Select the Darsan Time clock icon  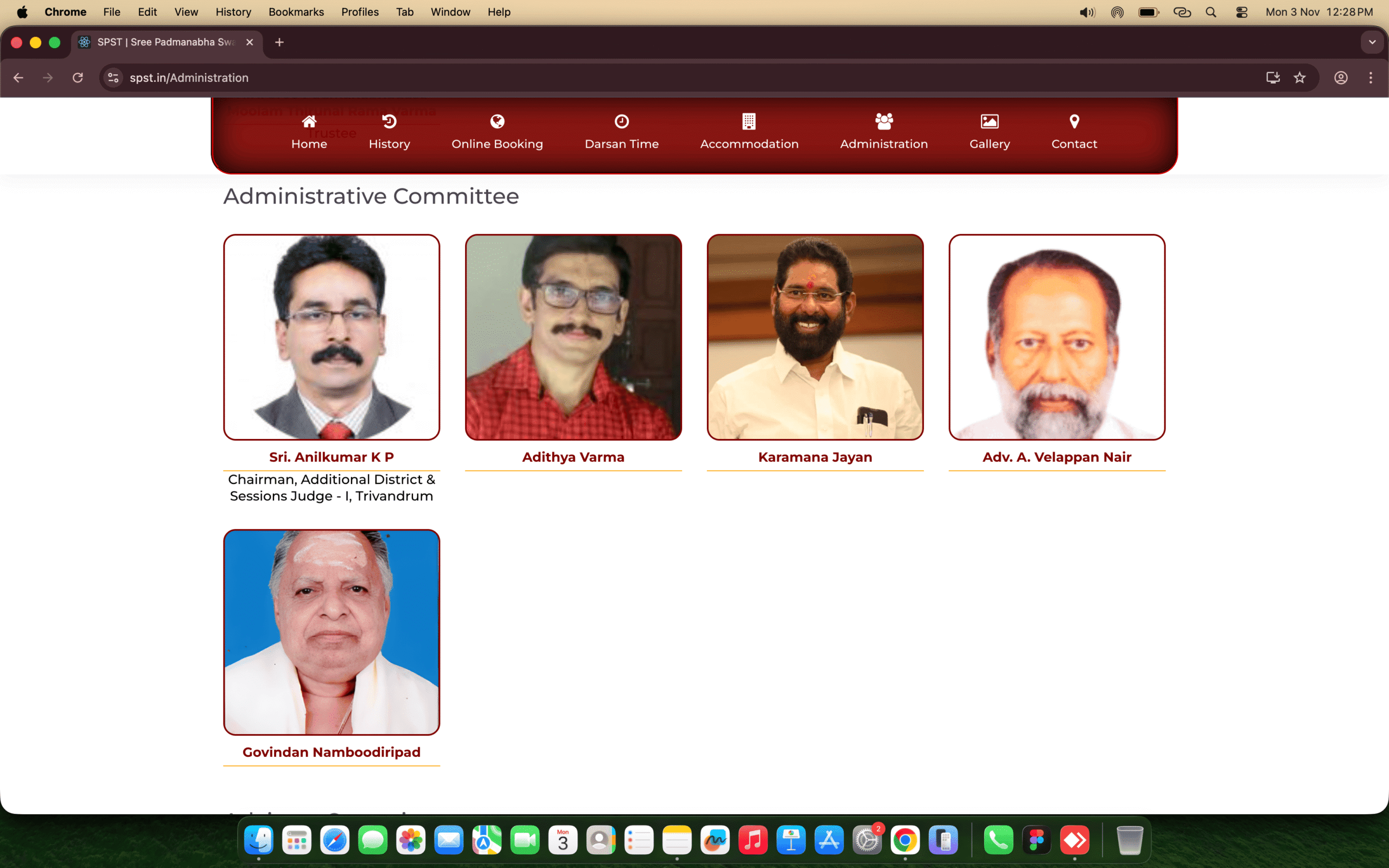pos(622,121)
